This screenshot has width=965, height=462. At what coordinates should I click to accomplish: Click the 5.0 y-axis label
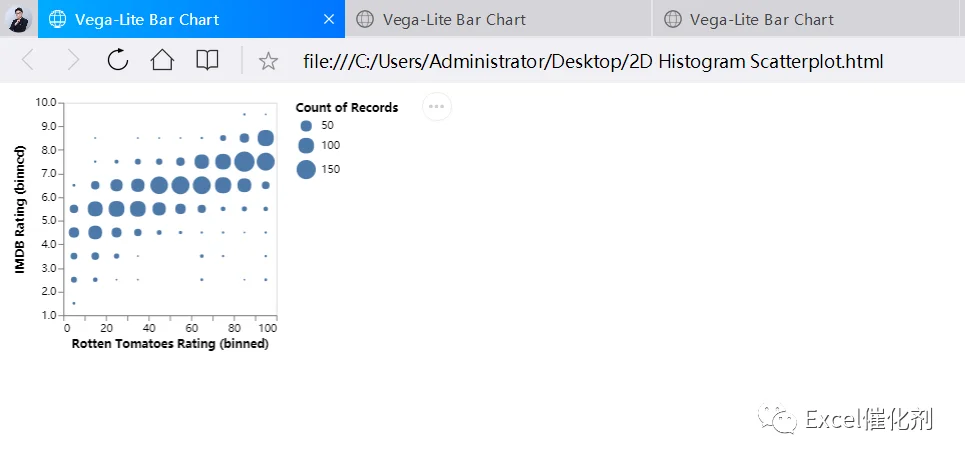[x=49, y=221]
